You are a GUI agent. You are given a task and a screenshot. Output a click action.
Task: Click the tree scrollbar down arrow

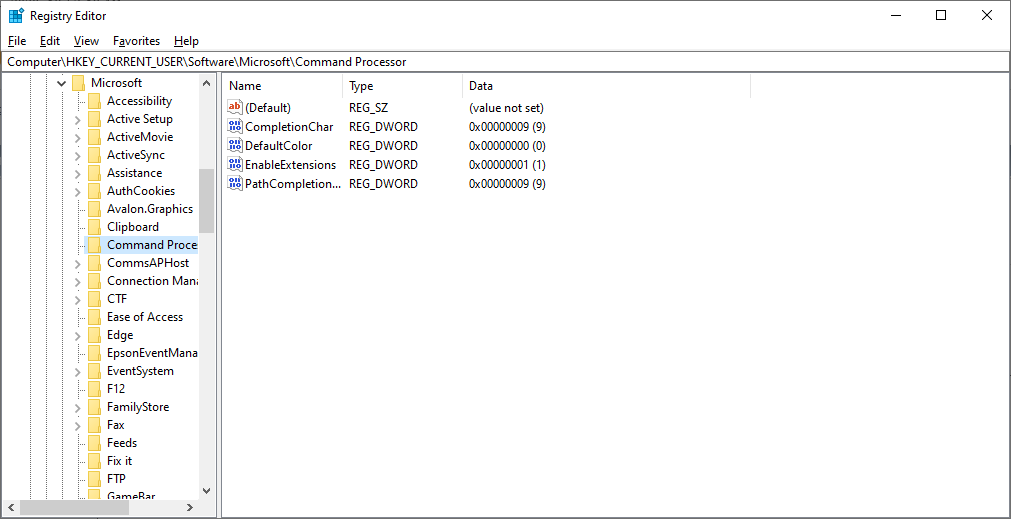click(206, 491)
